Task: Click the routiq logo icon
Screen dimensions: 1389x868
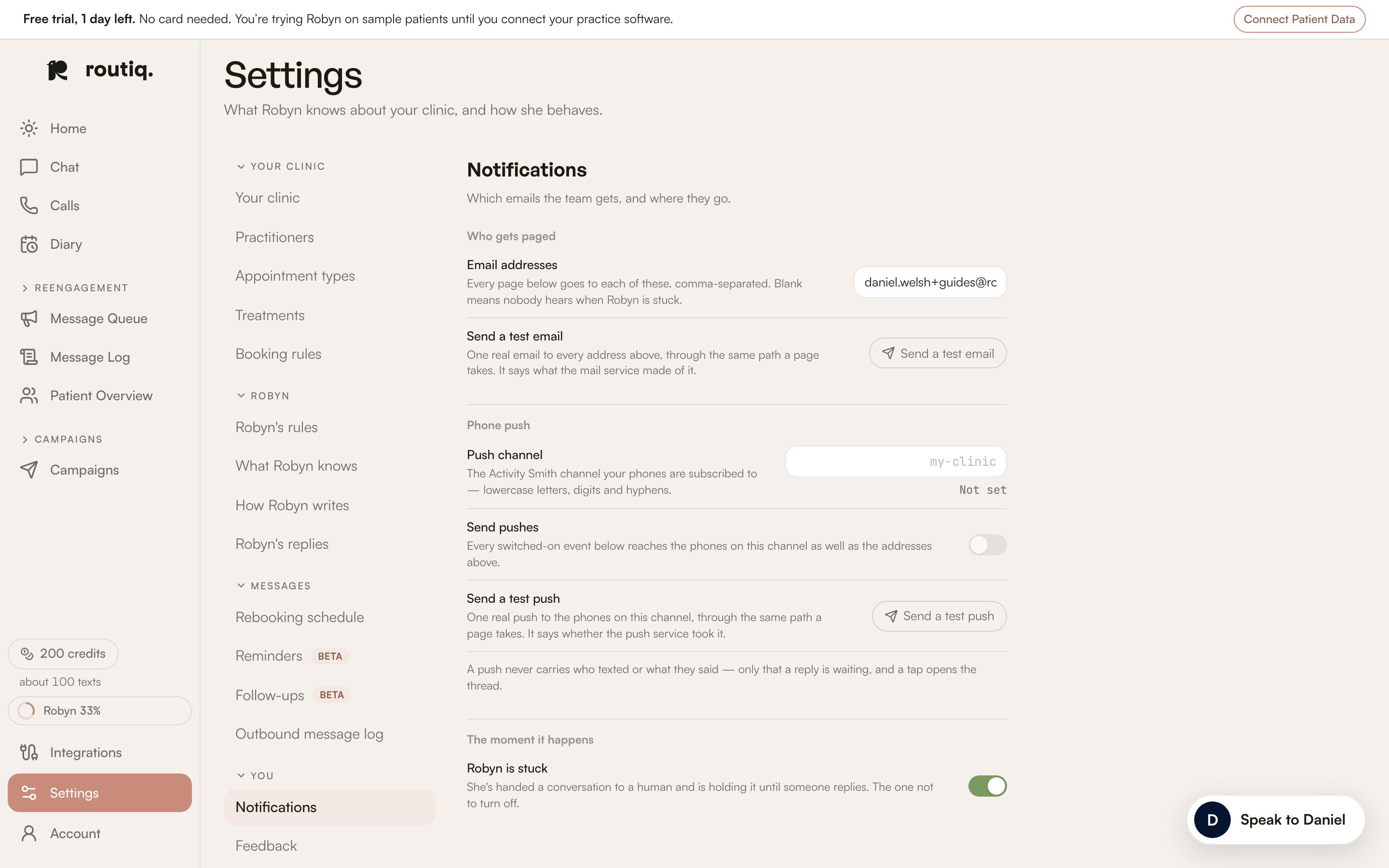Action: tap(57, 70)
